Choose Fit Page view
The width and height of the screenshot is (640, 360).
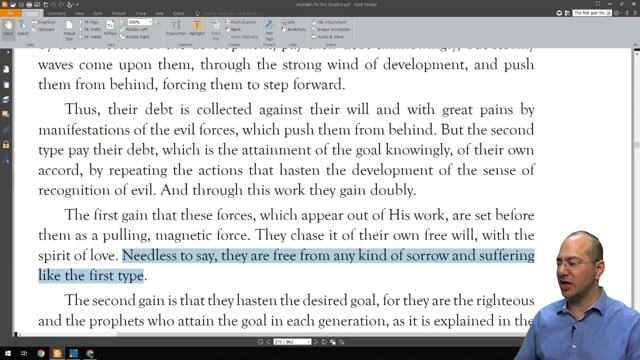coord(89,22)
